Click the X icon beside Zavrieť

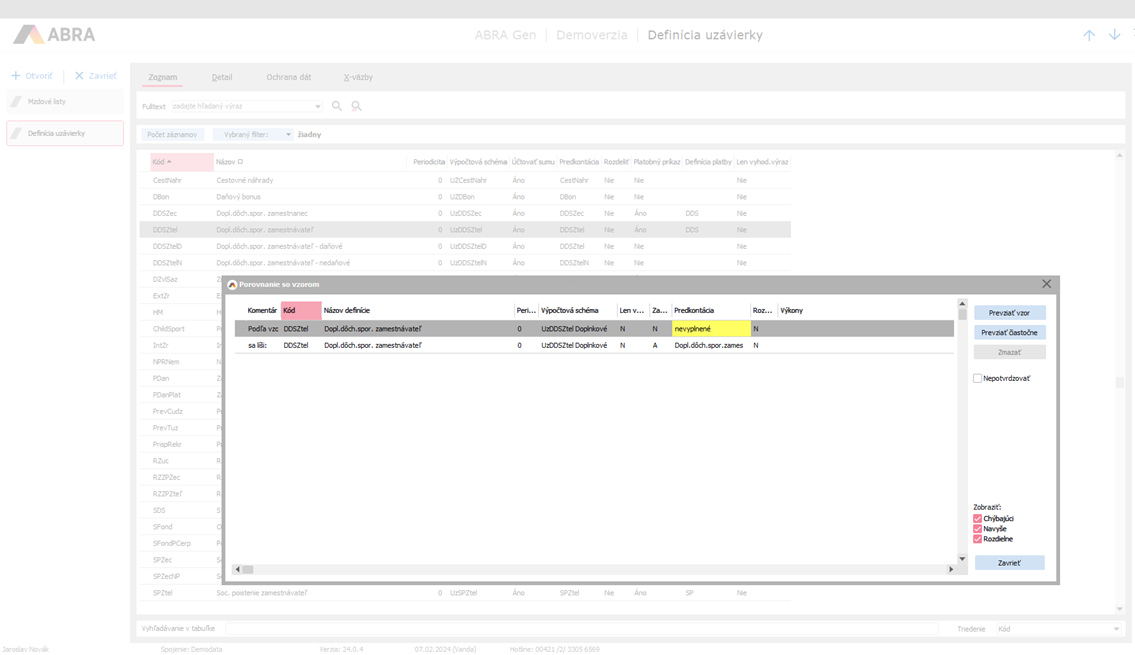[x=79, y=76]
